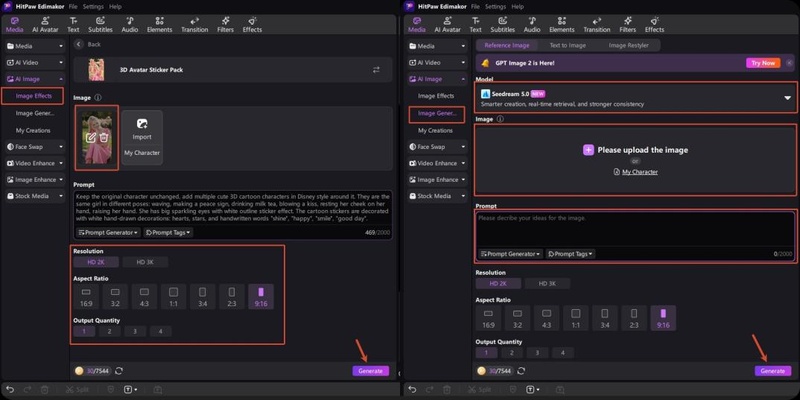Image resolution: width=800 pixels, height=400 pixels.
Task: Delete the uploaded image thumbnail
Action: [x=104, y=137]
